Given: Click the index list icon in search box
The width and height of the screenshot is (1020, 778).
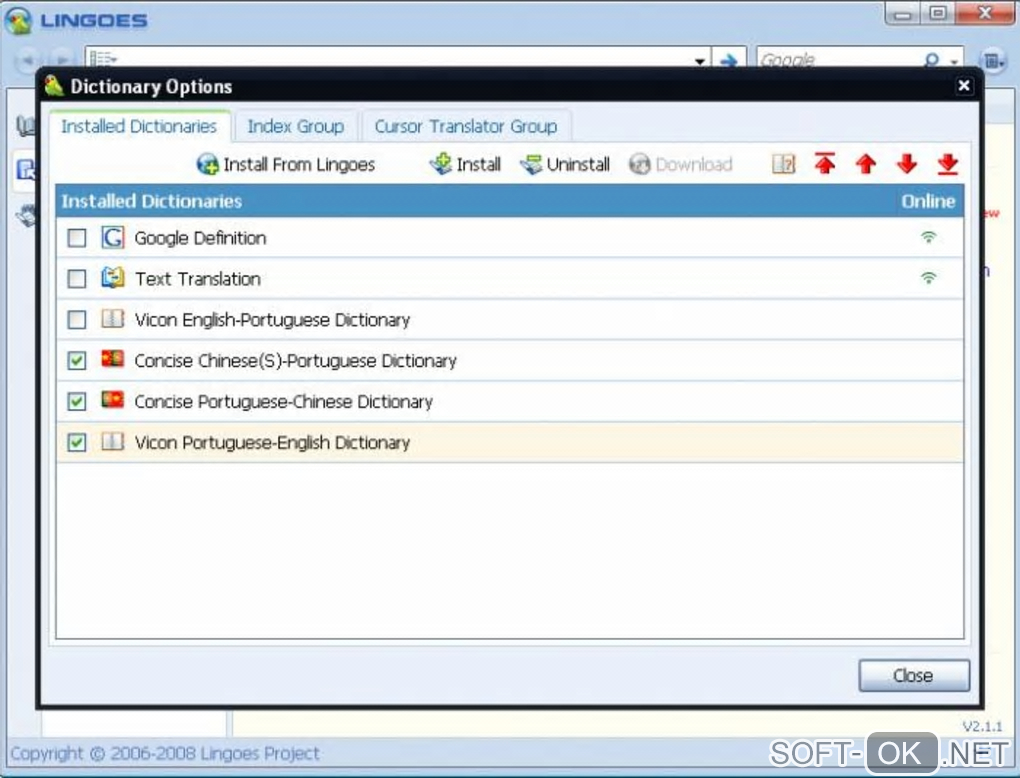Looking at the screenshot, I should click(103, 59).
